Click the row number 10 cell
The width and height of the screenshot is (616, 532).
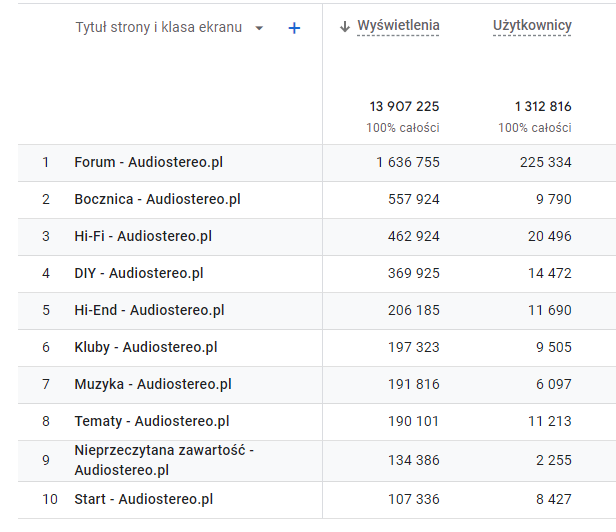(50, 499)
